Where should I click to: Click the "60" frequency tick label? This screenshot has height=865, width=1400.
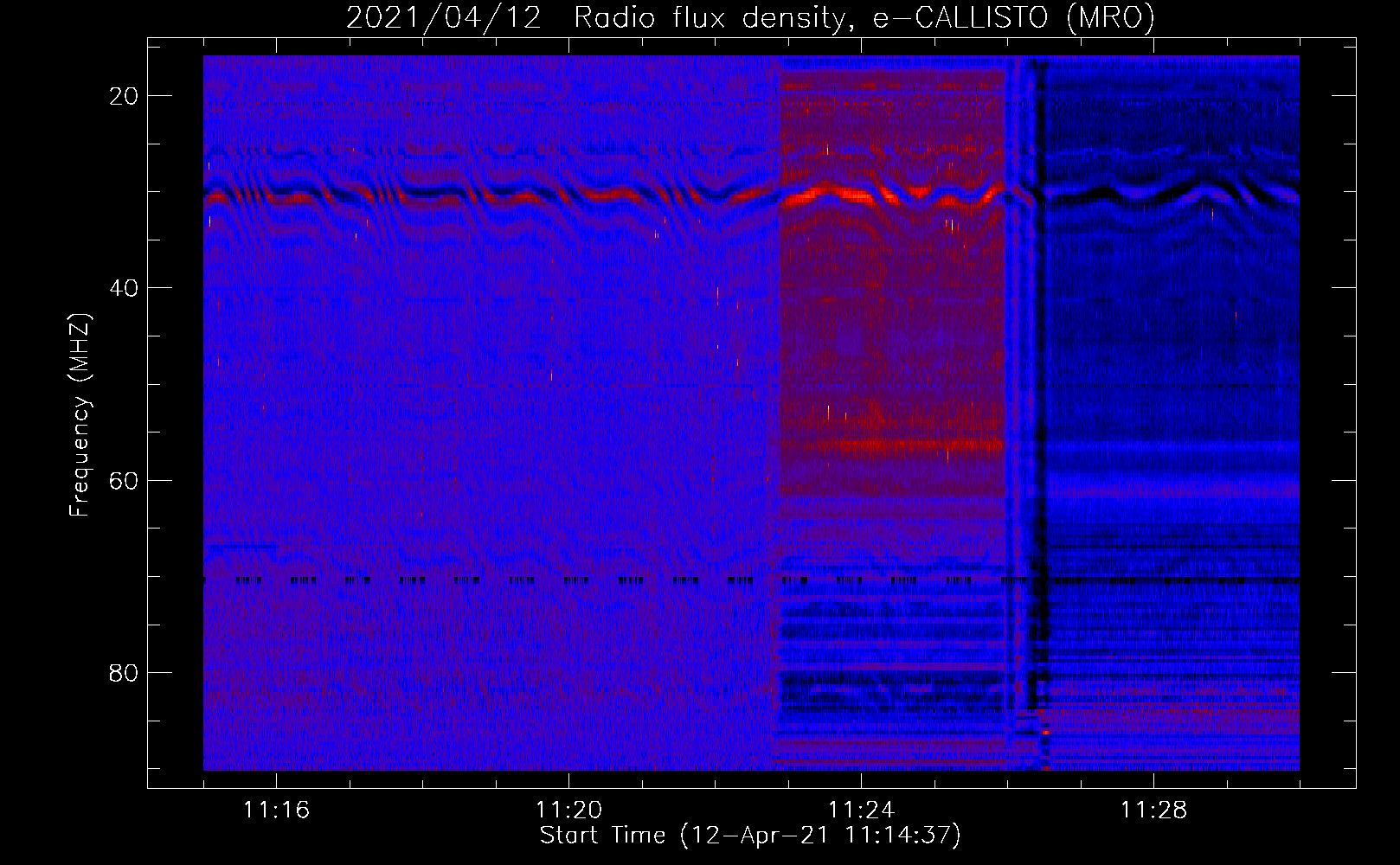[125, 480]
